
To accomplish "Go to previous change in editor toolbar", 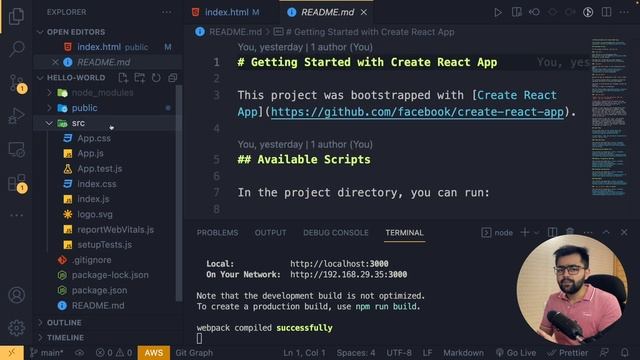I will pos(534,12).
